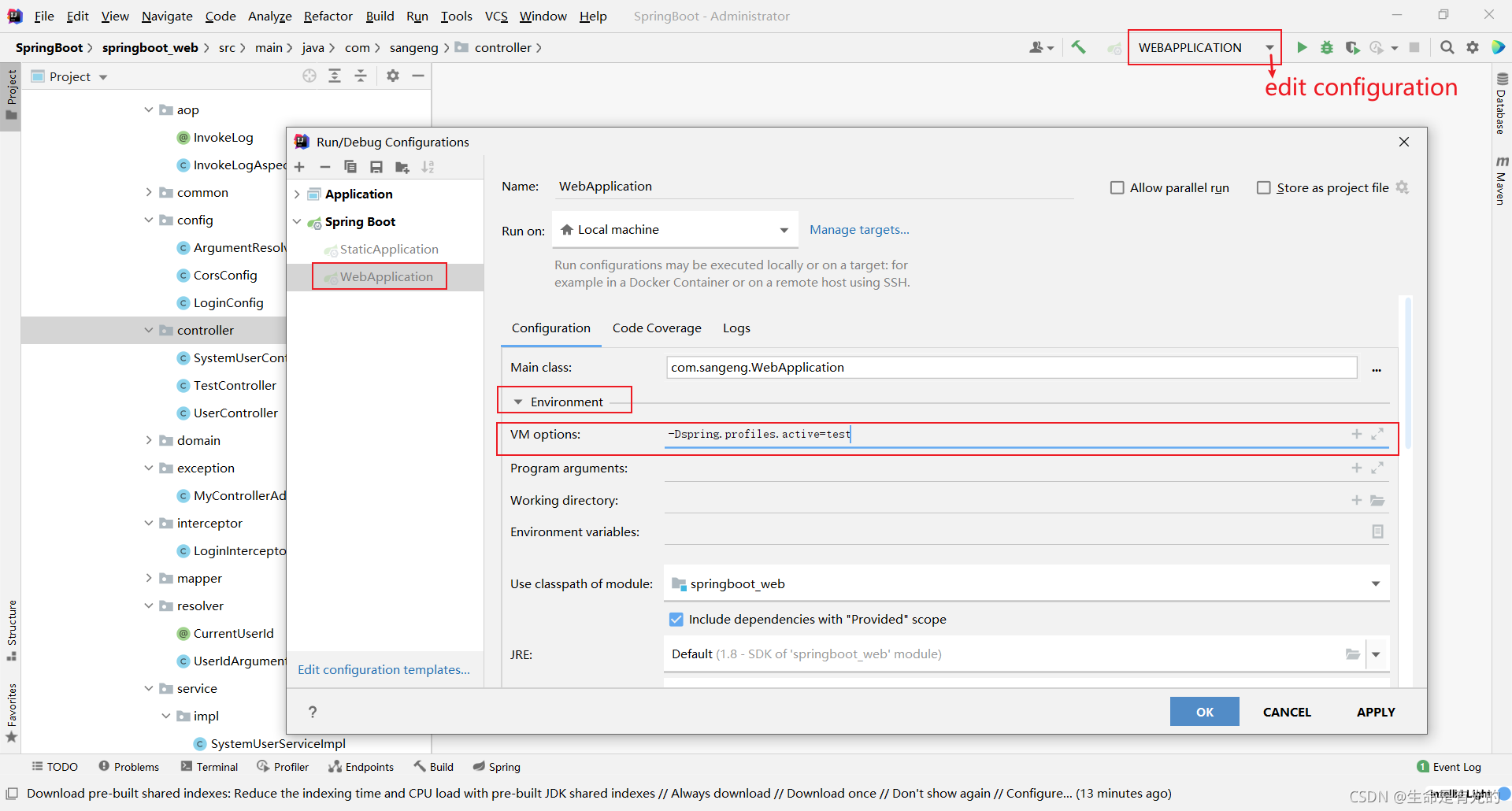This screenshot has width=1512, height=811.
Task: Browse main class ellipsis button
Action: coord(1377,368)
